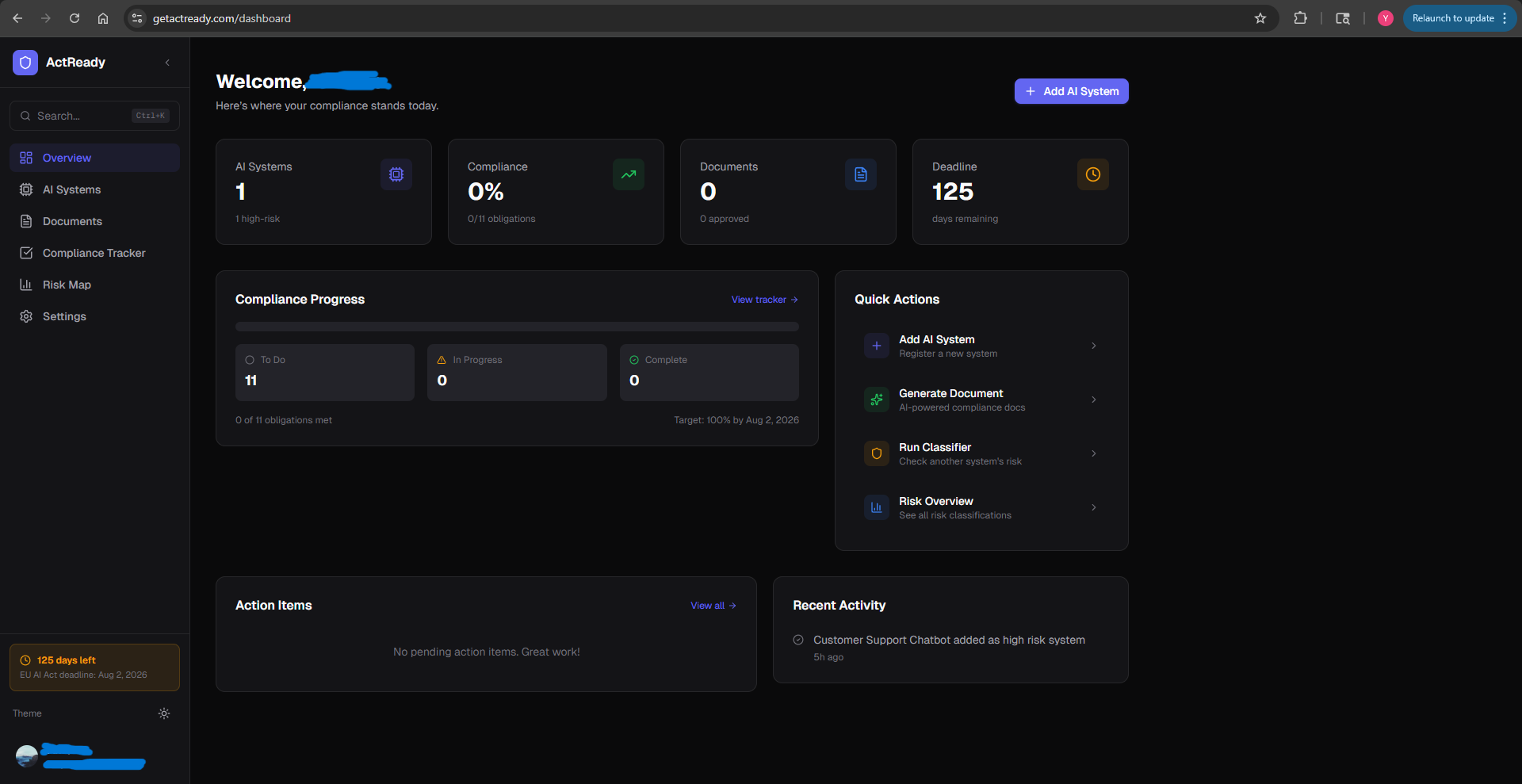Click the browser reload button
The width and height of the screenshot is (1522, 784).
(75, 18)
